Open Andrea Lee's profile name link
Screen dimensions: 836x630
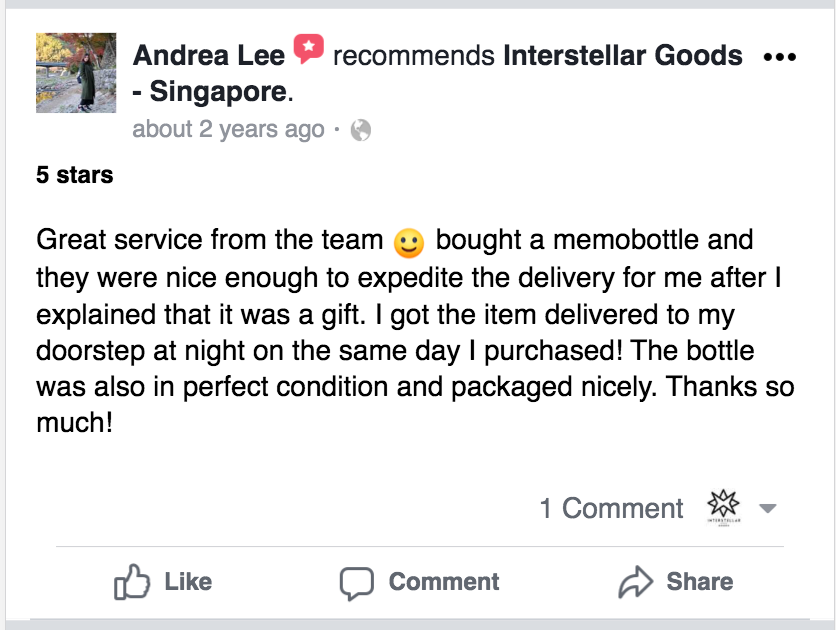208,55
